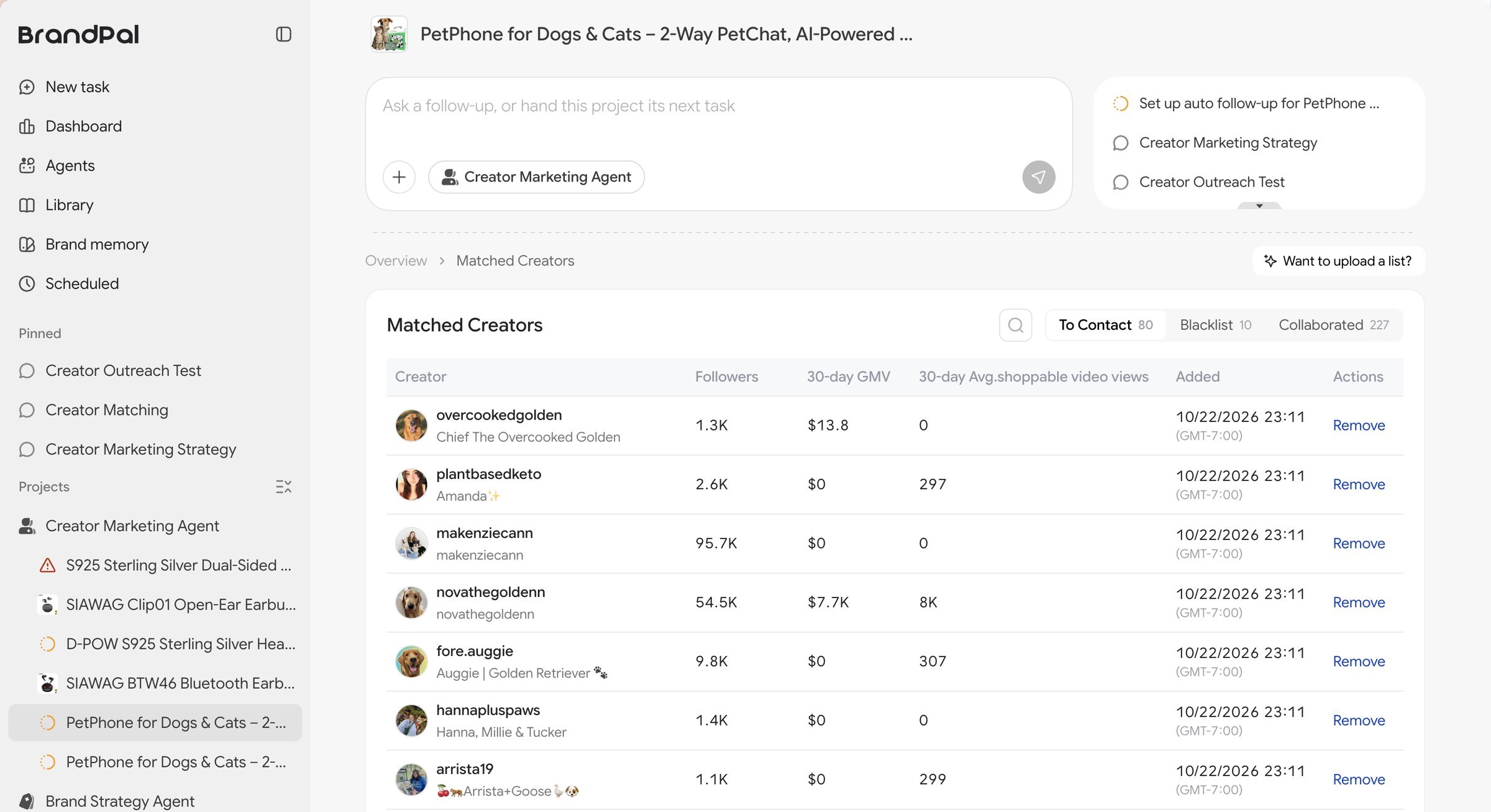Screen dimensions: 1491x812
Task: Remove novathegoldenn creator
Action: click(x=1359, y=603)
